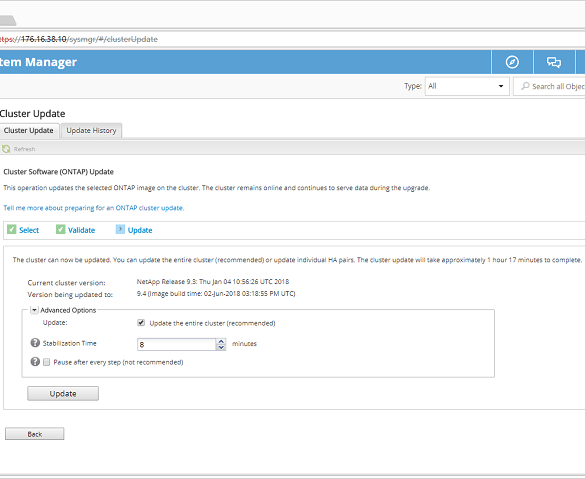
Task: Click the minutes unit label
Action: point(244,344)
